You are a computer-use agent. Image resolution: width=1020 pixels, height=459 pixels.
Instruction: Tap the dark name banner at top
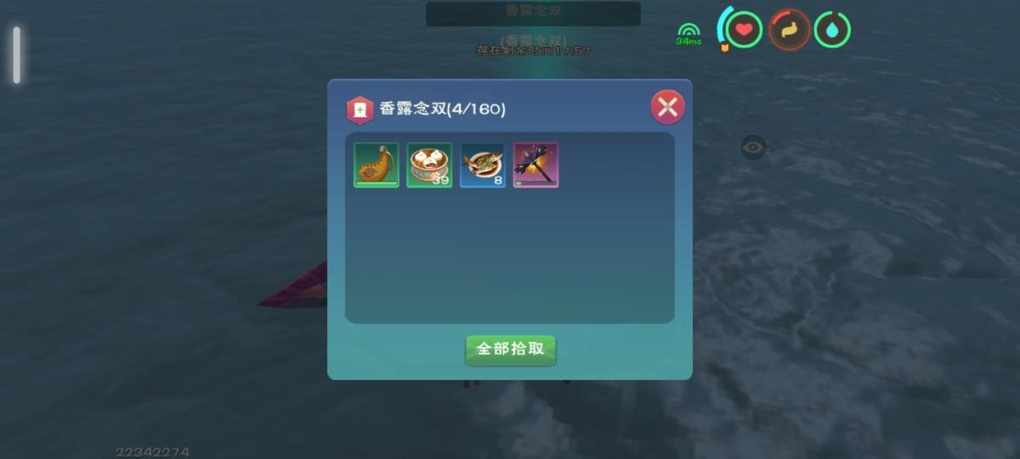533,13
